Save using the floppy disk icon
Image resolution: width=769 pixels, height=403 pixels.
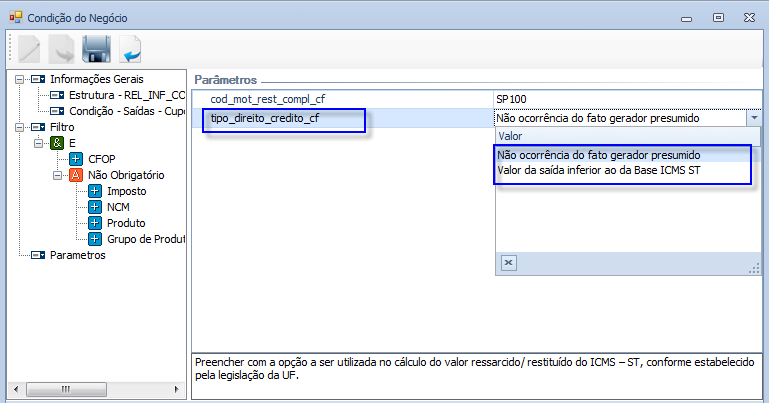[x=96, y=49]
